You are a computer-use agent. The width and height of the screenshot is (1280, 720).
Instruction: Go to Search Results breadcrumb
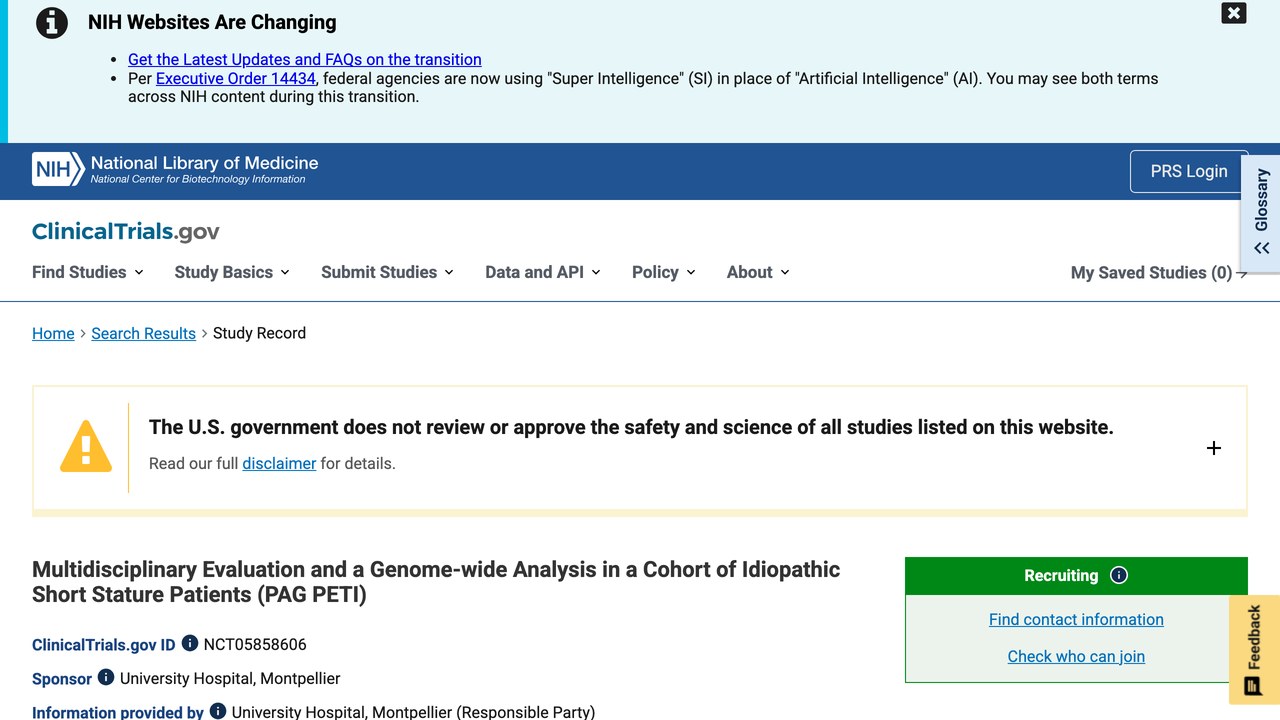[143, 333]
